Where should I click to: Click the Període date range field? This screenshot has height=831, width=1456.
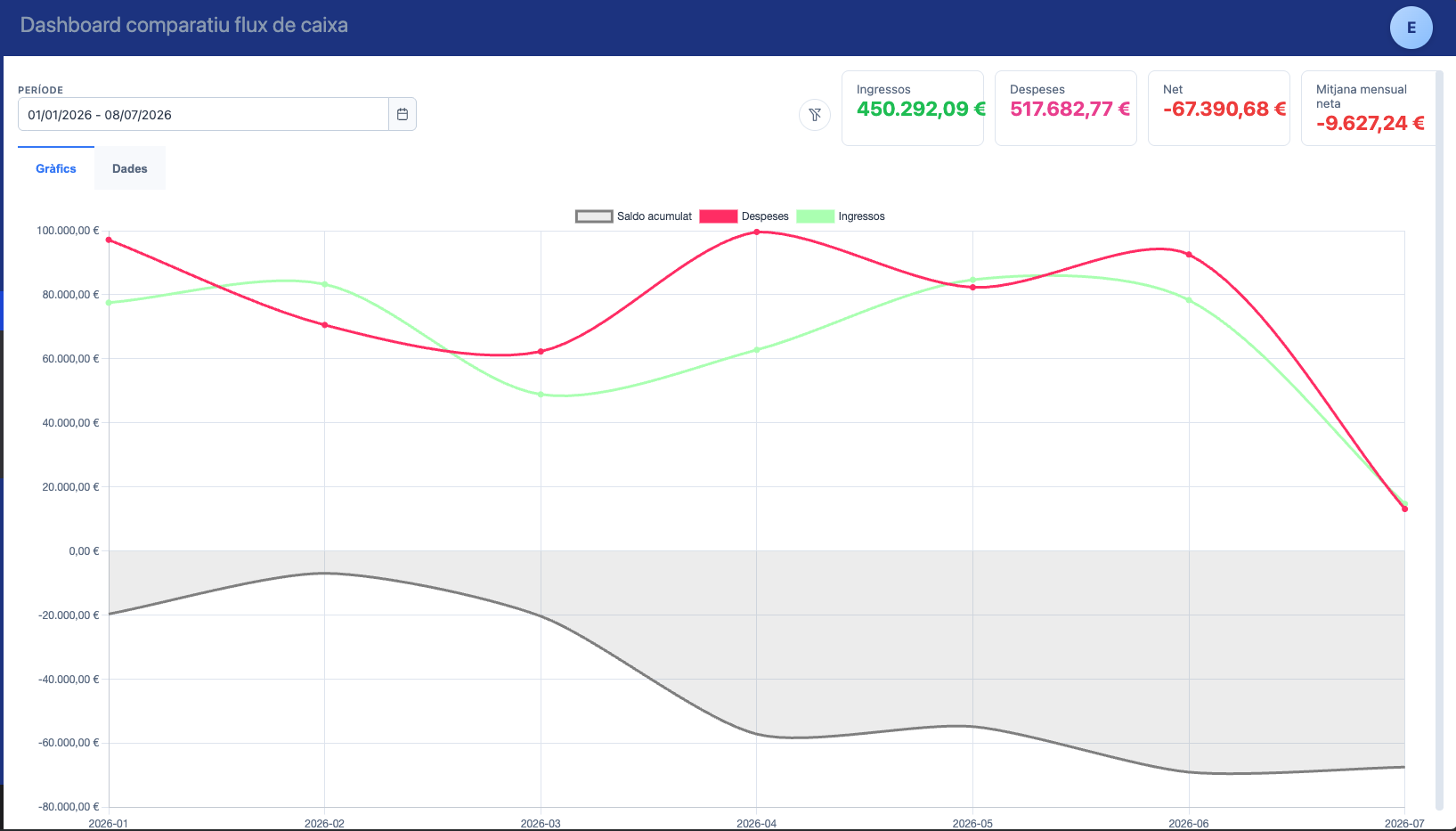tap(203, 114)
